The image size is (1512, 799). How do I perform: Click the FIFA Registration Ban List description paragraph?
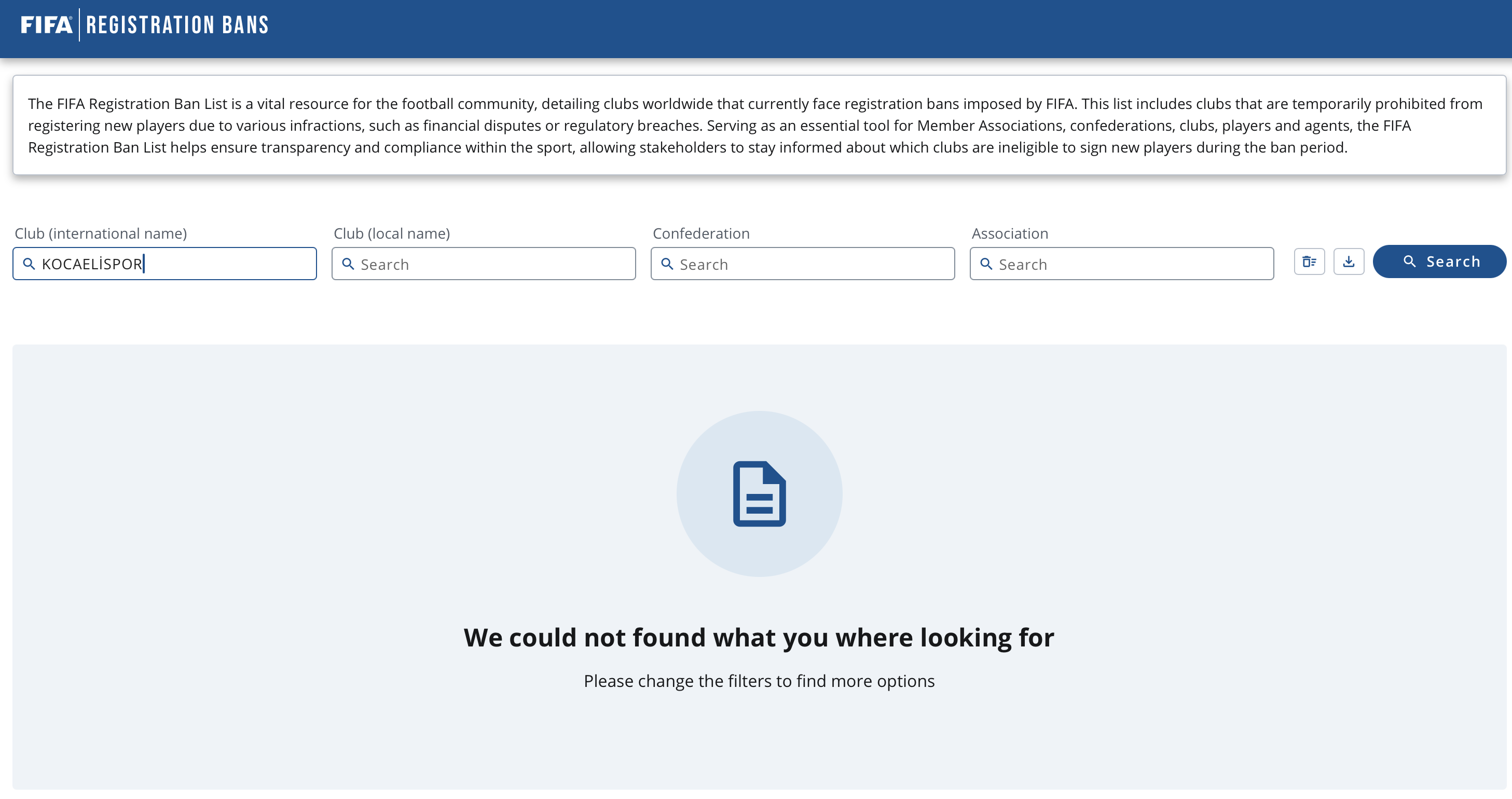[755, 125]
